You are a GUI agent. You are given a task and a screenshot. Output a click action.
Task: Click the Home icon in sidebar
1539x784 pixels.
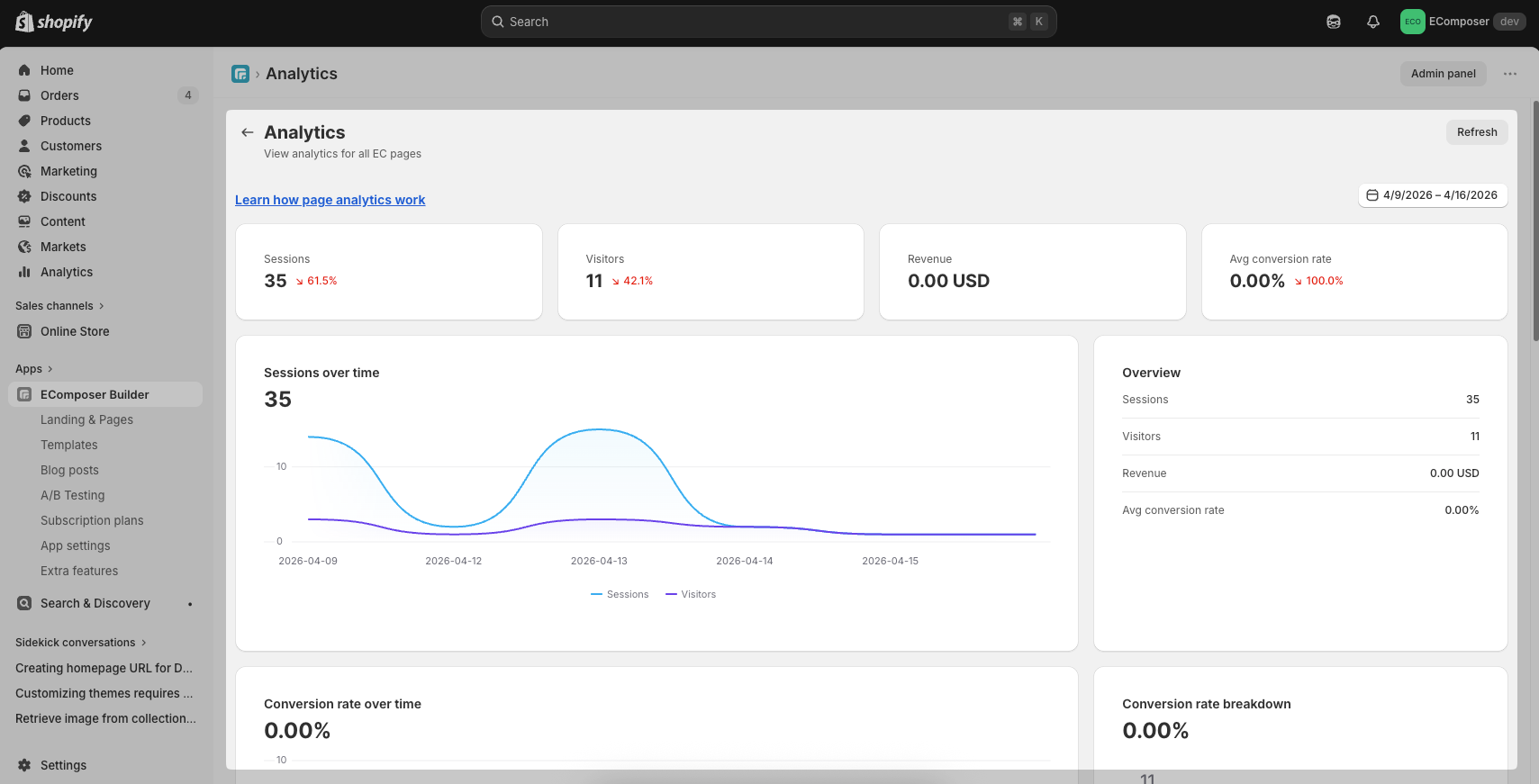(x=24, y=70)
